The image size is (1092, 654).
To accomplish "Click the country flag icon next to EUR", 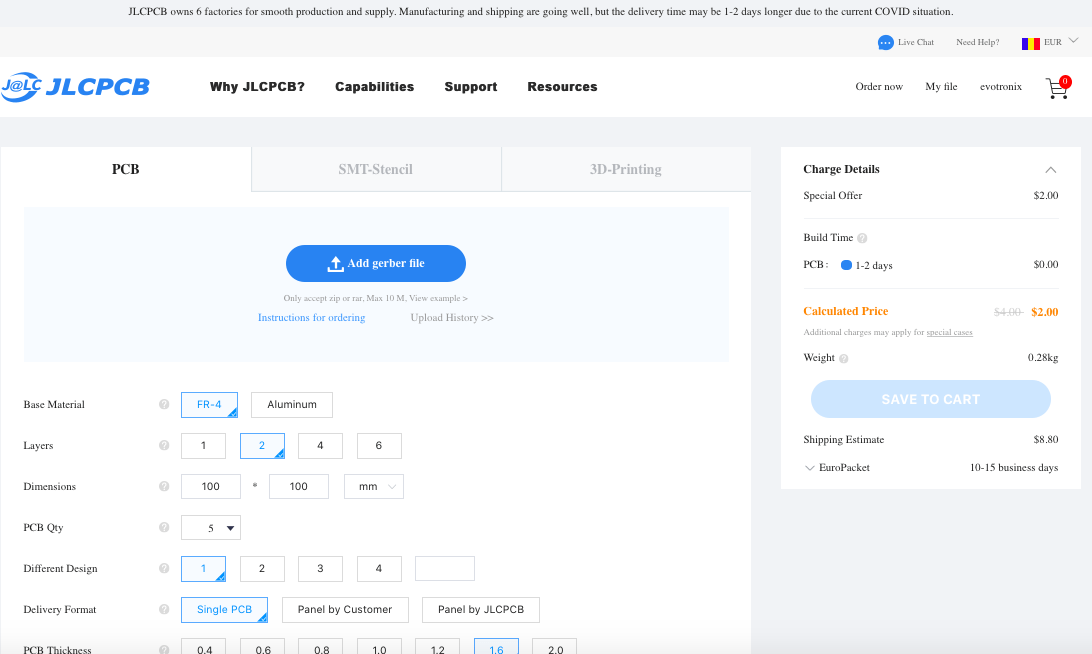I will tap(1031, 43).
